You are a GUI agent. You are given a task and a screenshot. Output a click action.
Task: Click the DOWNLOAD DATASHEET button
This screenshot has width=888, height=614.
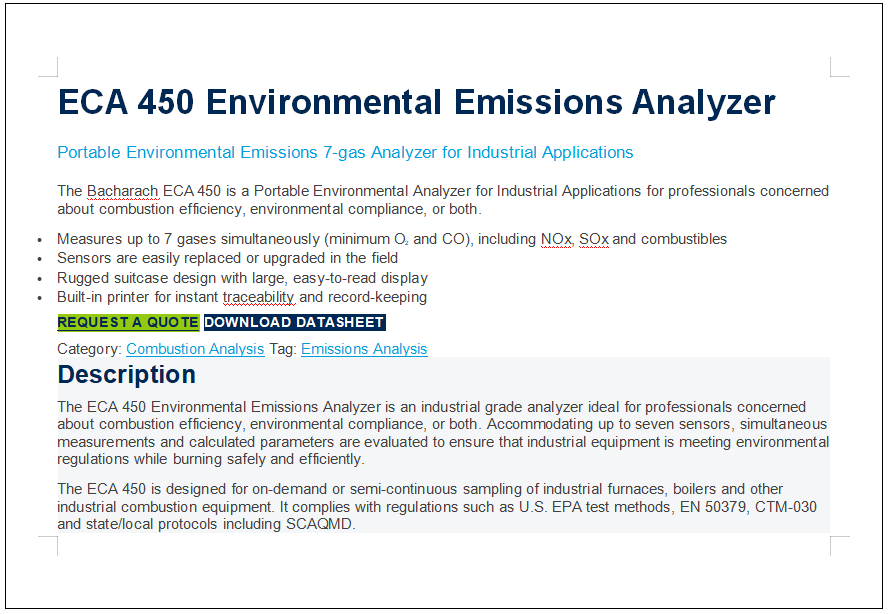pos(294,322)
